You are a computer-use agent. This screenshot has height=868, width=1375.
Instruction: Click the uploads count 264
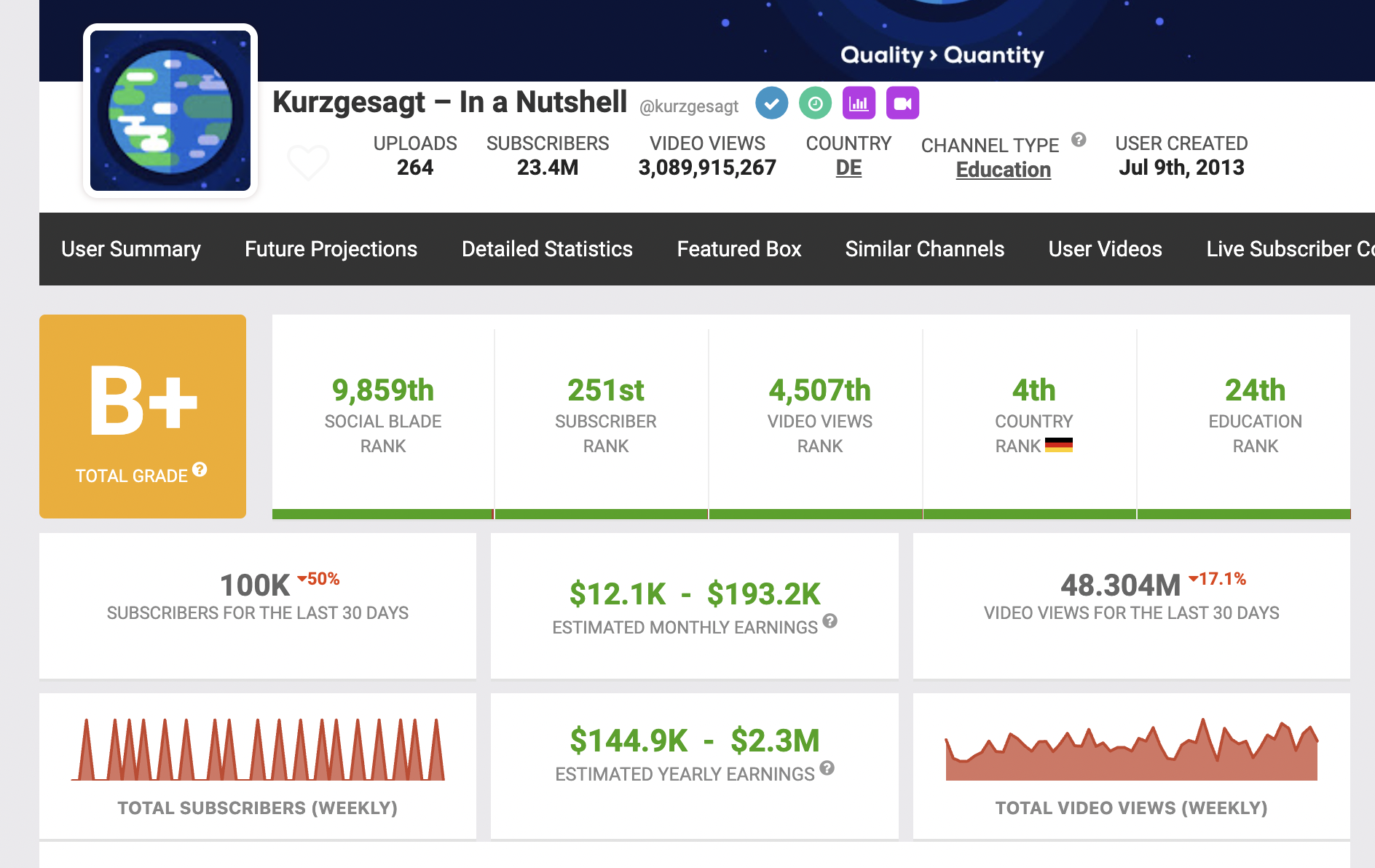[415, 167]
